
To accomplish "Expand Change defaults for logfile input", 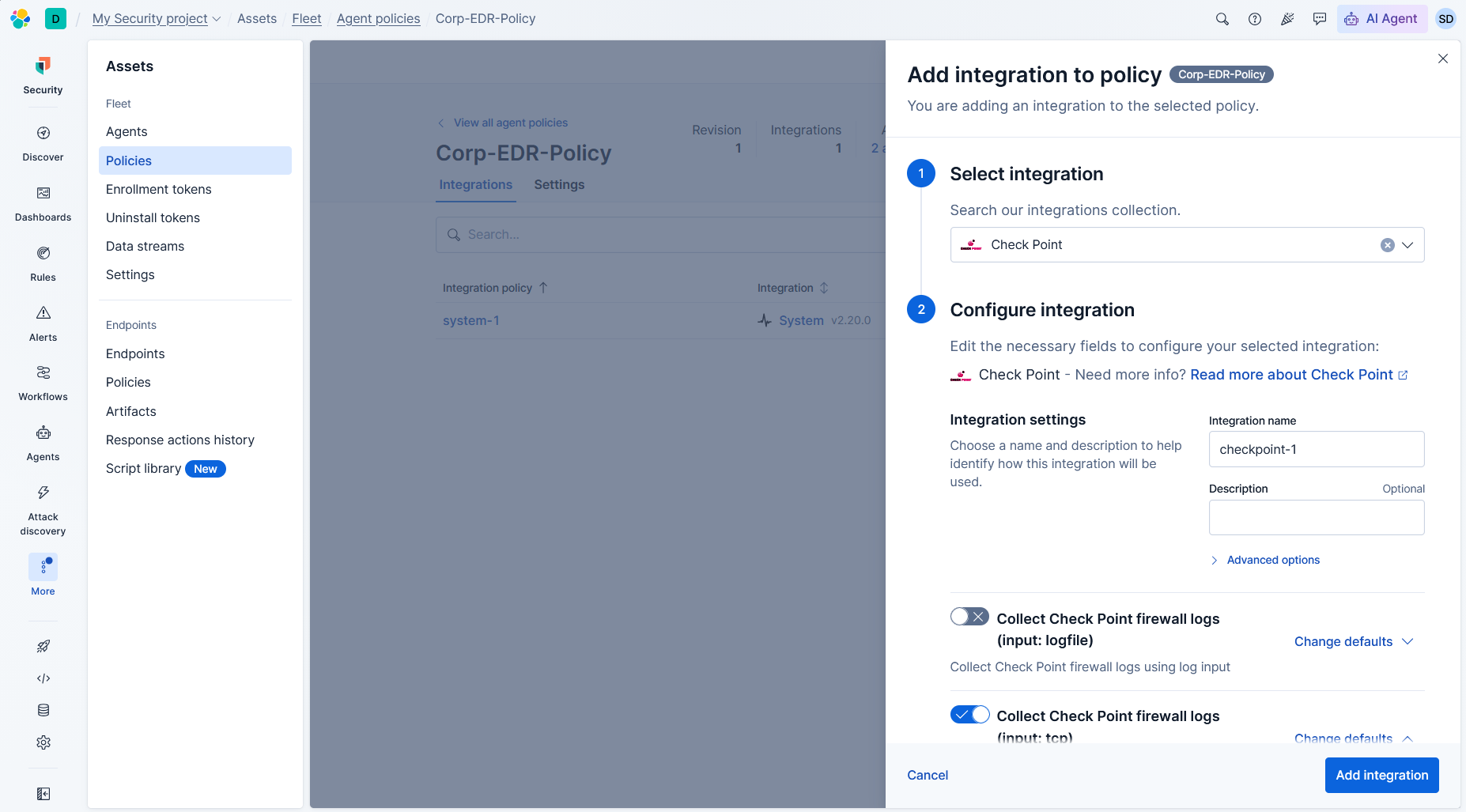I will 1353,641.
